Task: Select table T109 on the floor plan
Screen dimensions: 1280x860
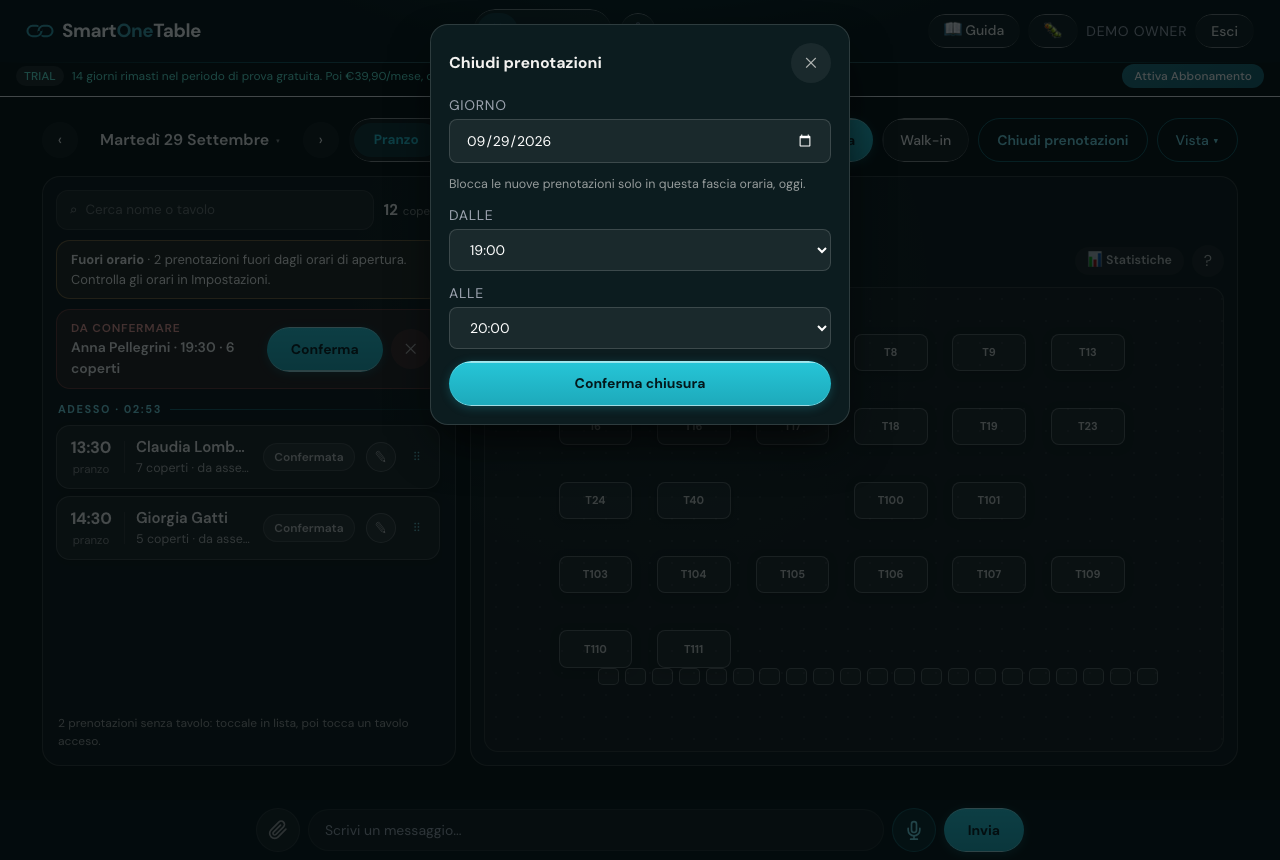Action: pos(1088,574)
